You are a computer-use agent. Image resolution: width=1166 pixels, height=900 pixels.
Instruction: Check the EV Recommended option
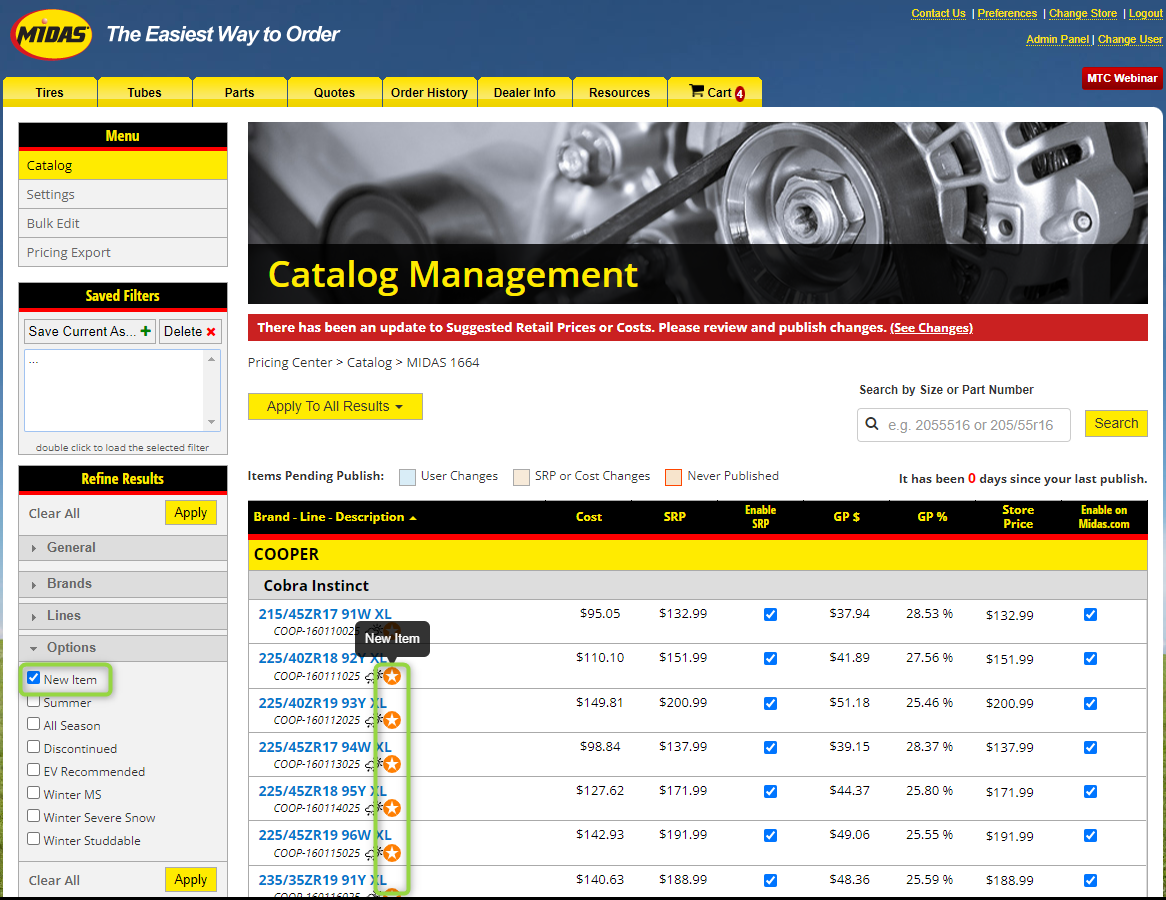tap(33, 770)
